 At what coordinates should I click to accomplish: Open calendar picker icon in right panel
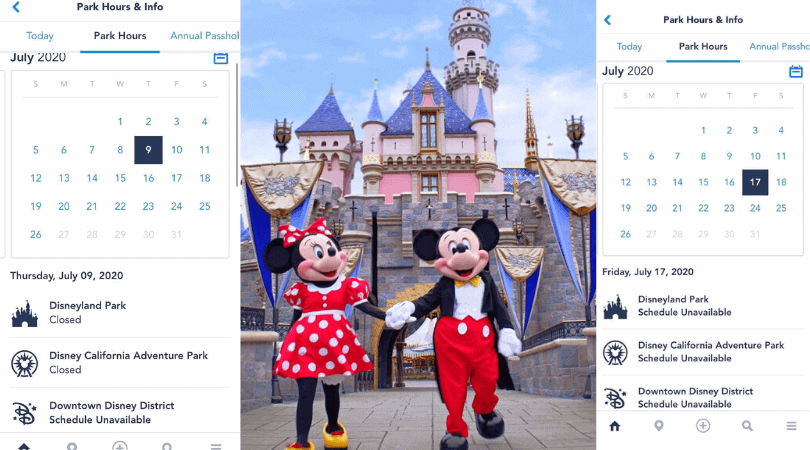click(796, 71)
